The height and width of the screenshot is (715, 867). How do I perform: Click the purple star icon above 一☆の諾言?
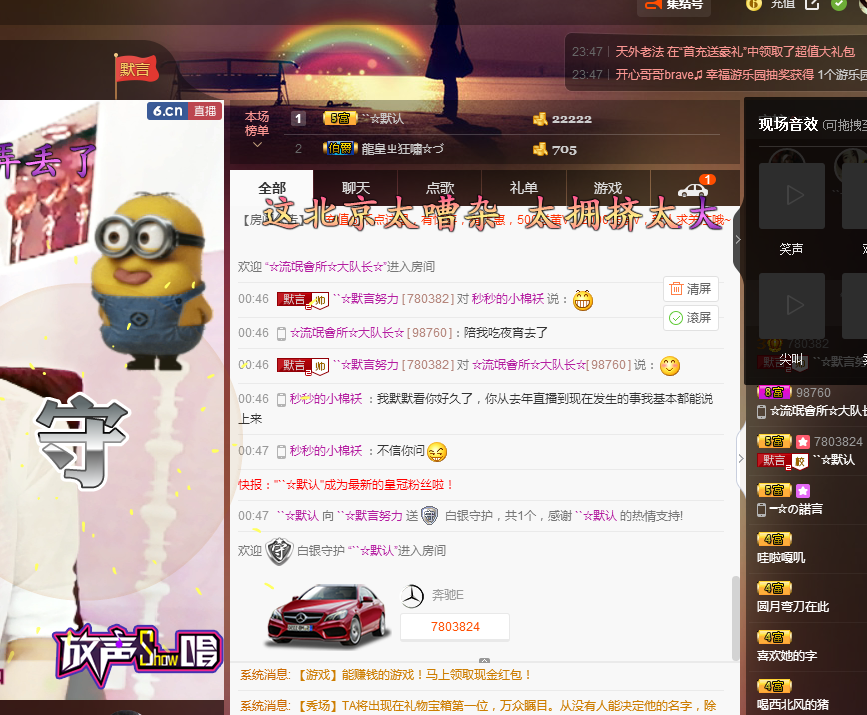tap(803, 490)
